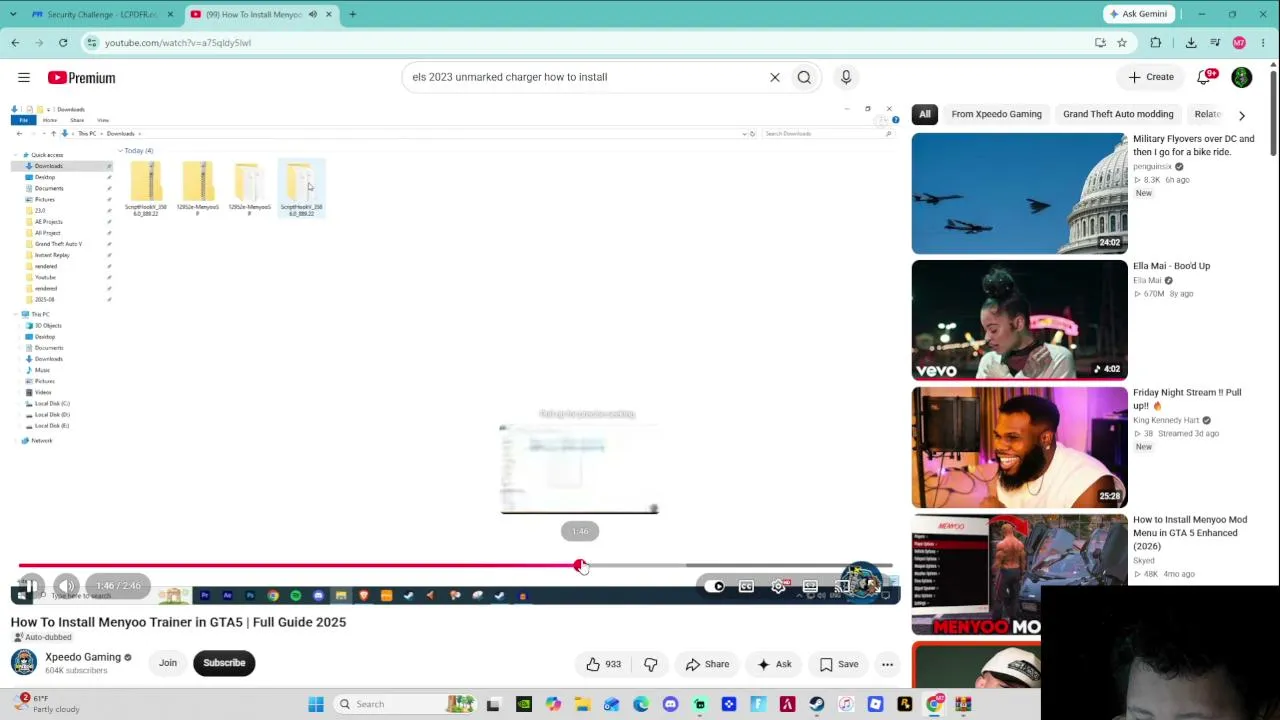Image resolution: width=1280 pixels, height=720 pixels.
Task: Open more actions ellipsis below video
Action: pyautogui.click(x=887, y=664)
